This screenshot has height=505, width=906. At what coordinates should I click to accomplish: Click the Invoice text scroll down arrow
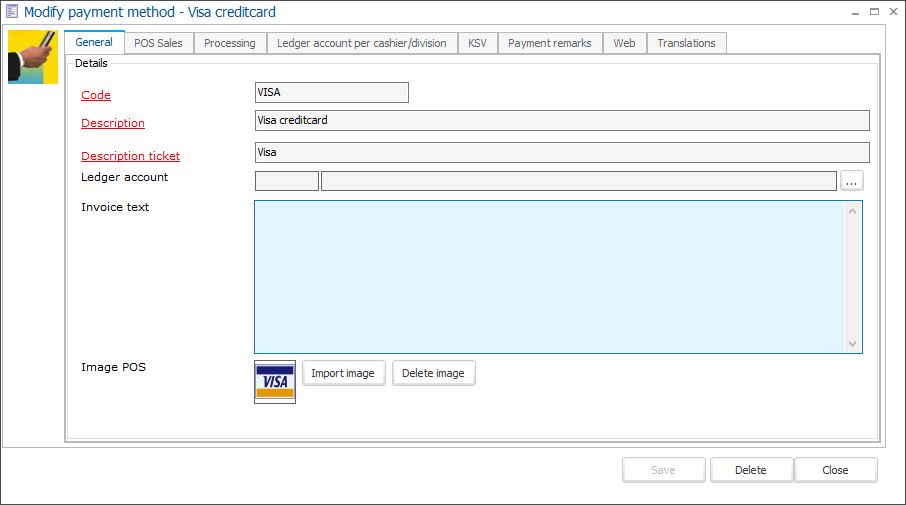[852, 344]
